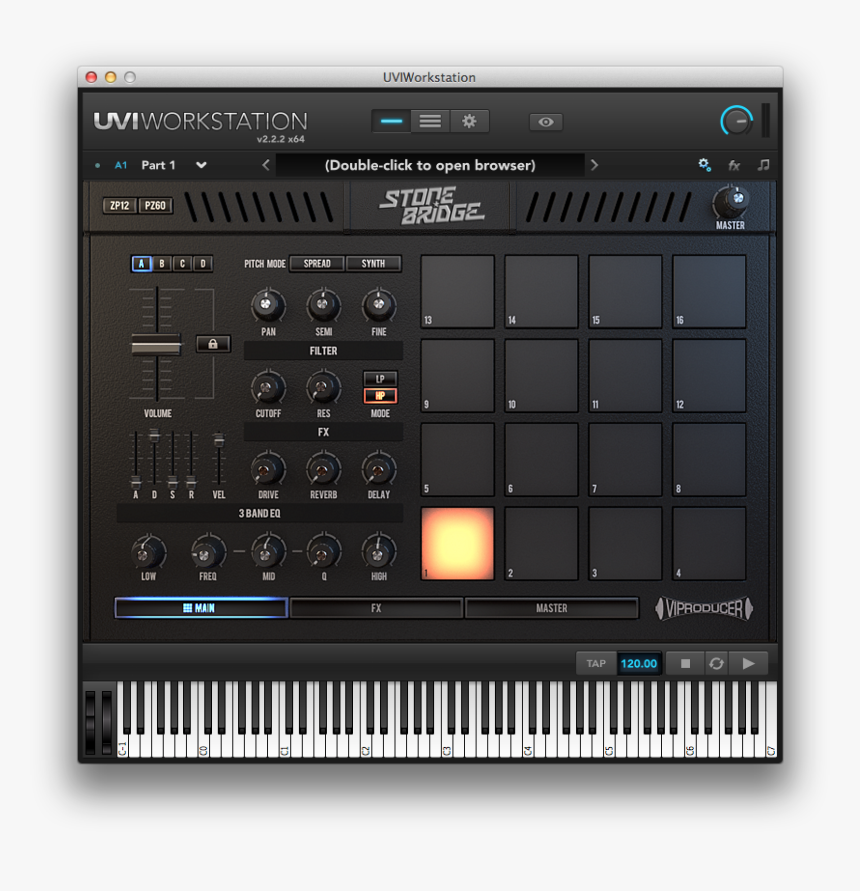Open the Part 1 dropdown chevron
The width and height of the screenshot is (860, 891).
(201, 165)
